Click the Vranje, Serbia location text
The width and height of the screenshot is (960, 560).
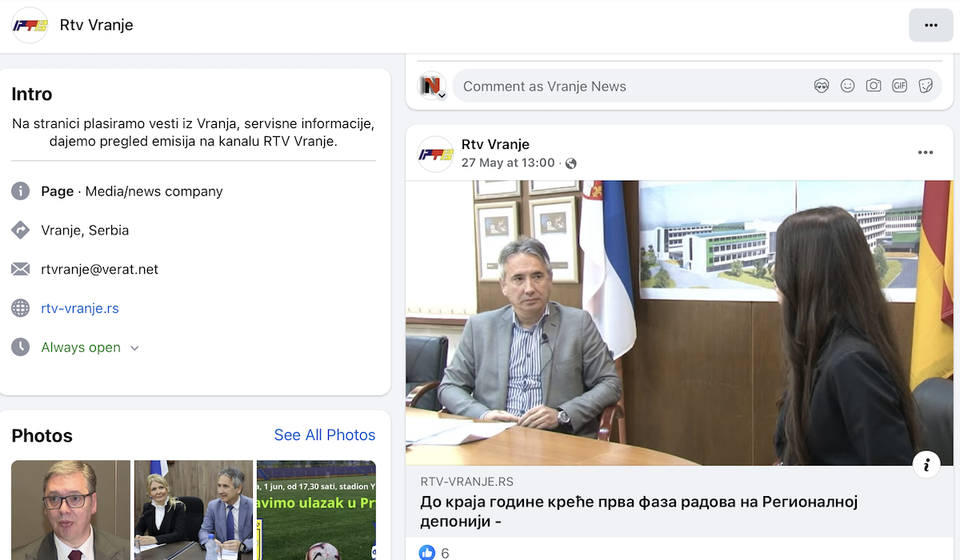(85, 230)
